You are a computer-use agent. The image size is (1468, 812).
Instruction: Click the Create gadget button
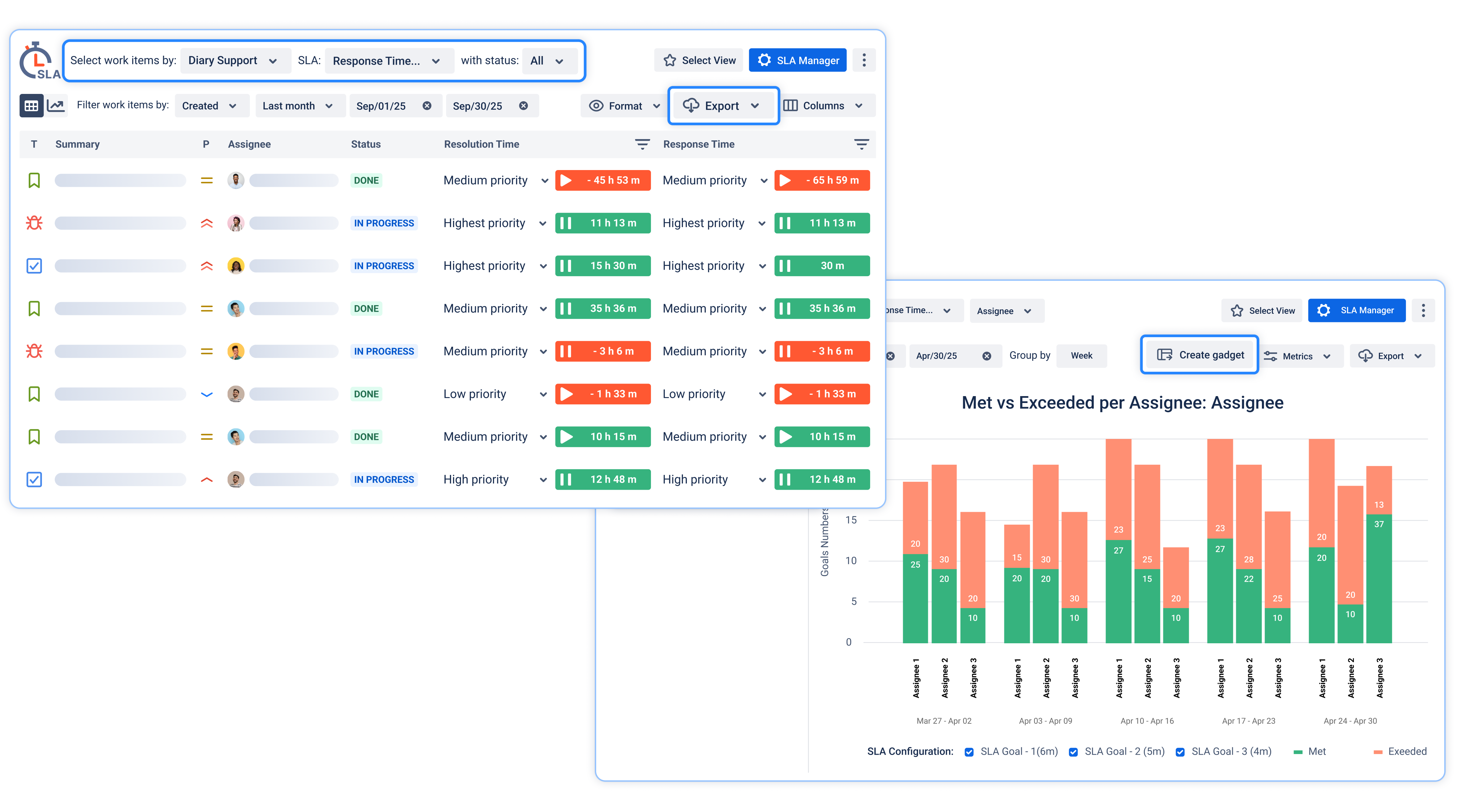(1200, 355)
